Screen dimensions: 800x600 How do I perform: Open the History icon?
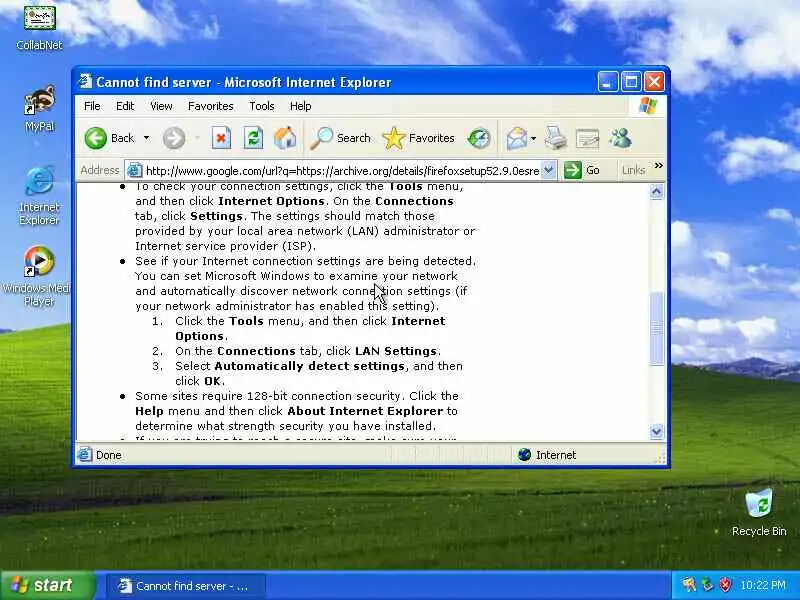click(479, 138)
